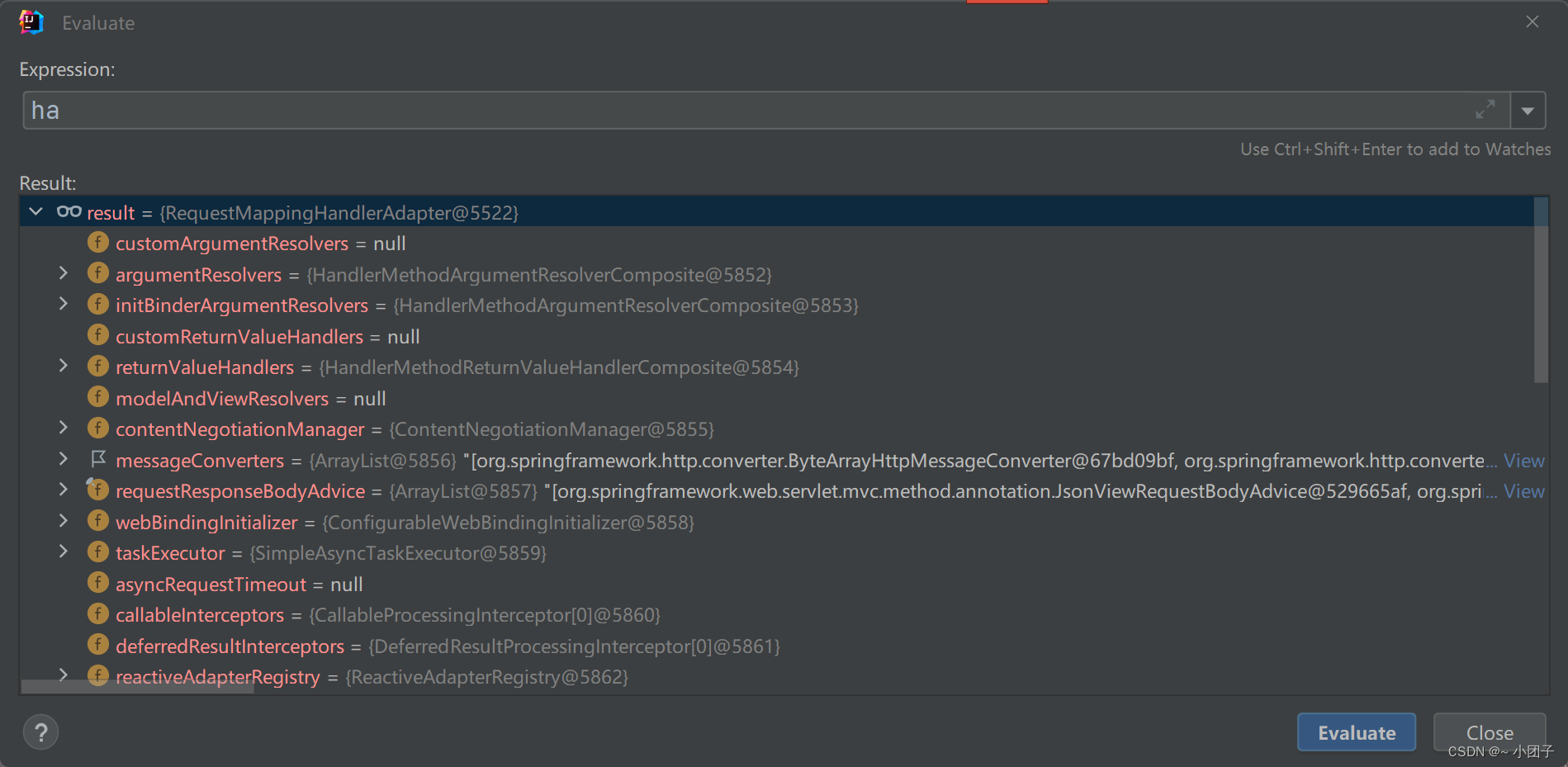The height and width of the screenshot is (767, 1568).
Task: Click the flag icon for messageConverters
Action: pyautogui.click(x=98, y=459)
